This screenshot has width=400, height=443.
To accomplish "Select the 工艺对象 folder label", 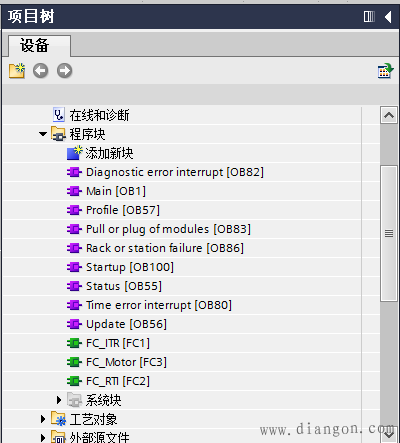I will [93, 419].
